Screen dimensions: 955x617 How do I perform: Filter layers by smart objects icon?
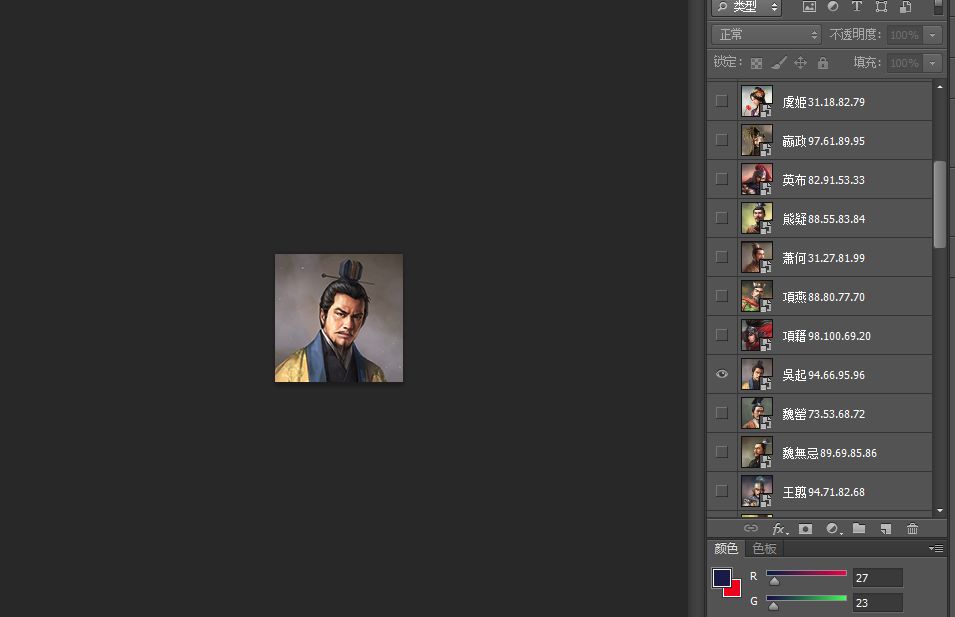point(906,7)
